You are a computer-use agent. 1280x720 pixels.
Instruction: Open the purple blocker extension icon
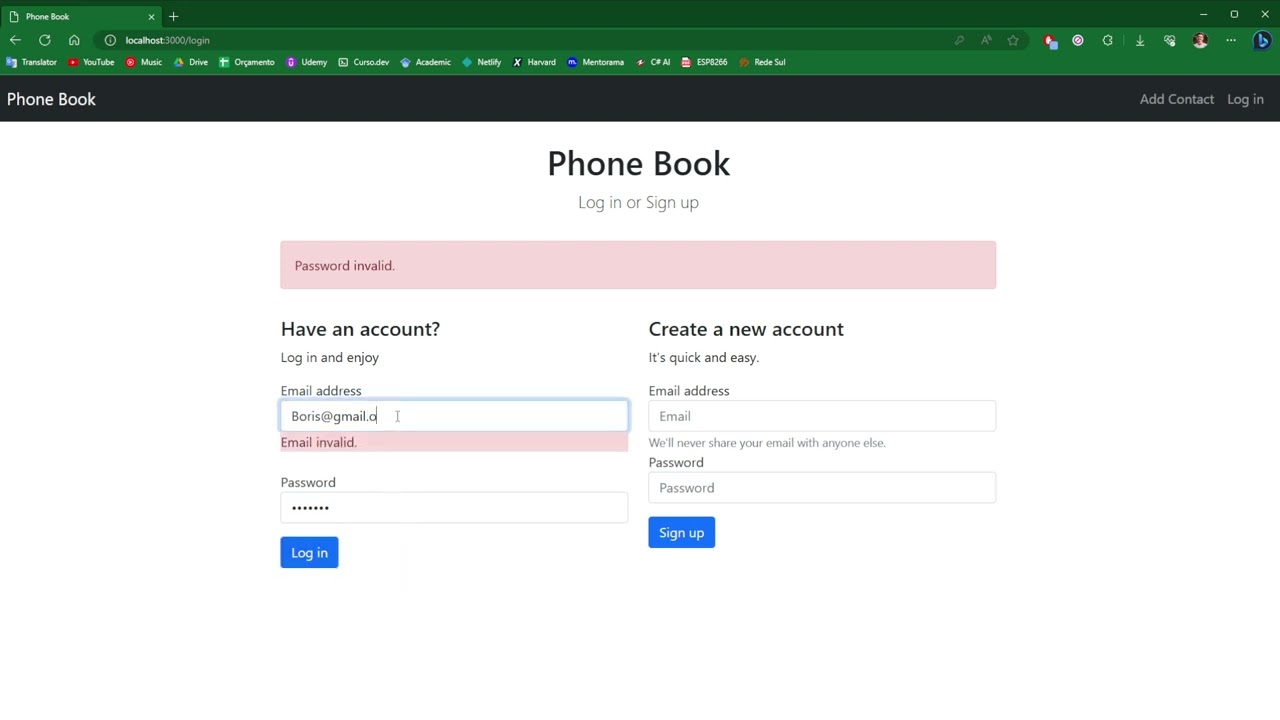(1078, 40)
